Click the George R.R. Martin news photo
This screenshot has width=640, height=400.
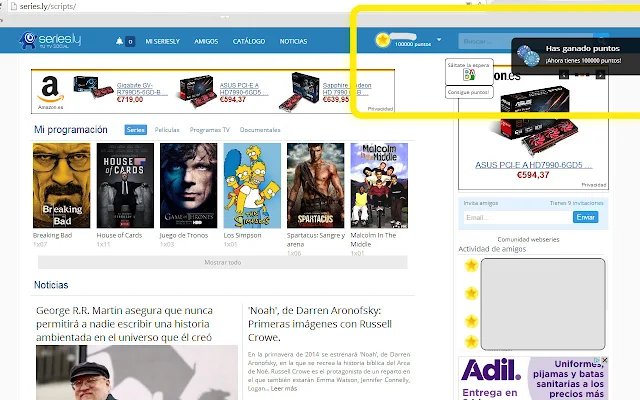click(x=137, y=373)
